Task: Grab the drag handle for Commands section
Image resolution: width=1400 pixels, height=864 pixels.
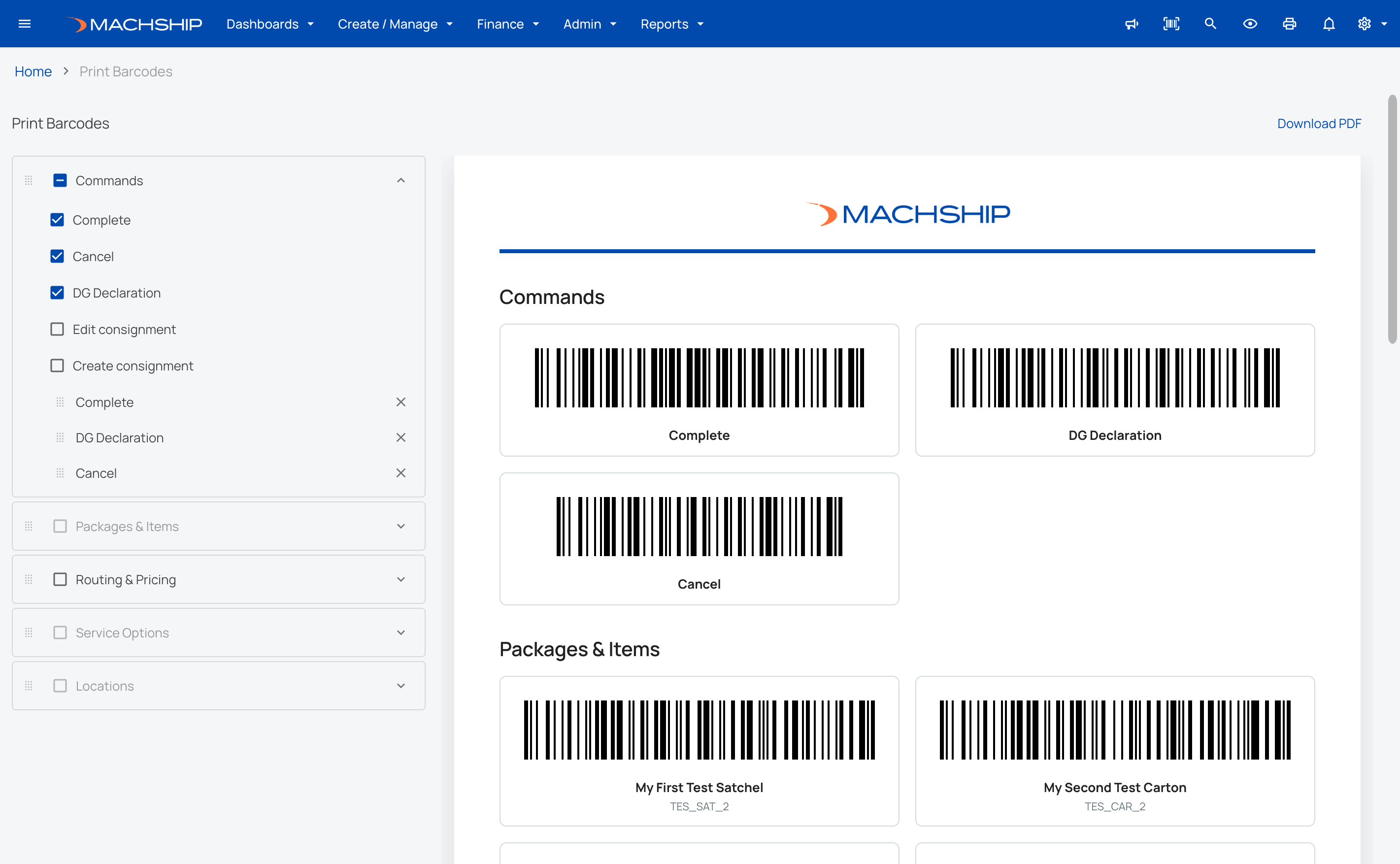Action: (29, 181)
